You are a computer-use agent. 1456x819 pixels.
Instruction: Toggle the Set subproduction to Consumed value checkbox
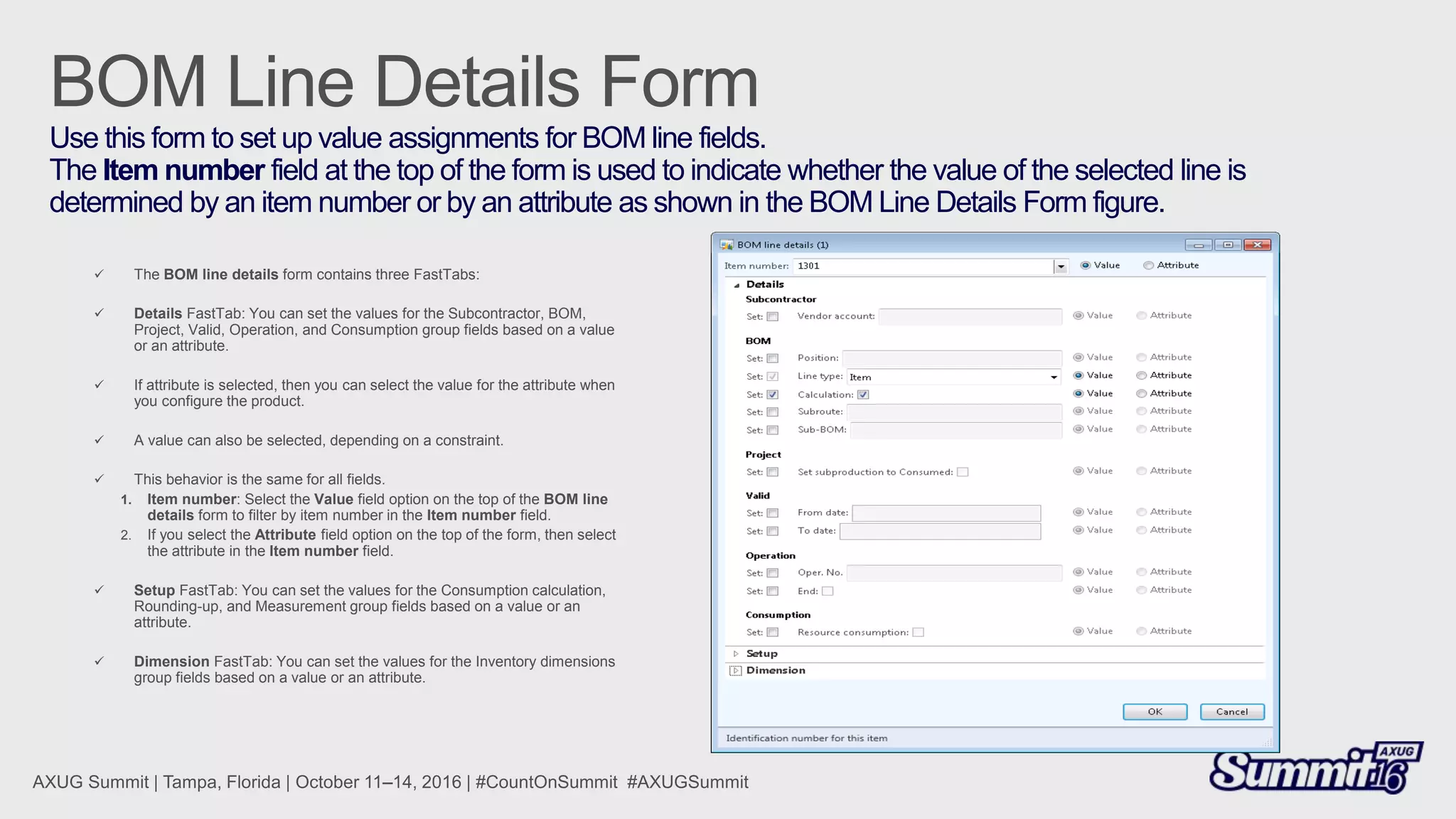[x=963, y=472]
